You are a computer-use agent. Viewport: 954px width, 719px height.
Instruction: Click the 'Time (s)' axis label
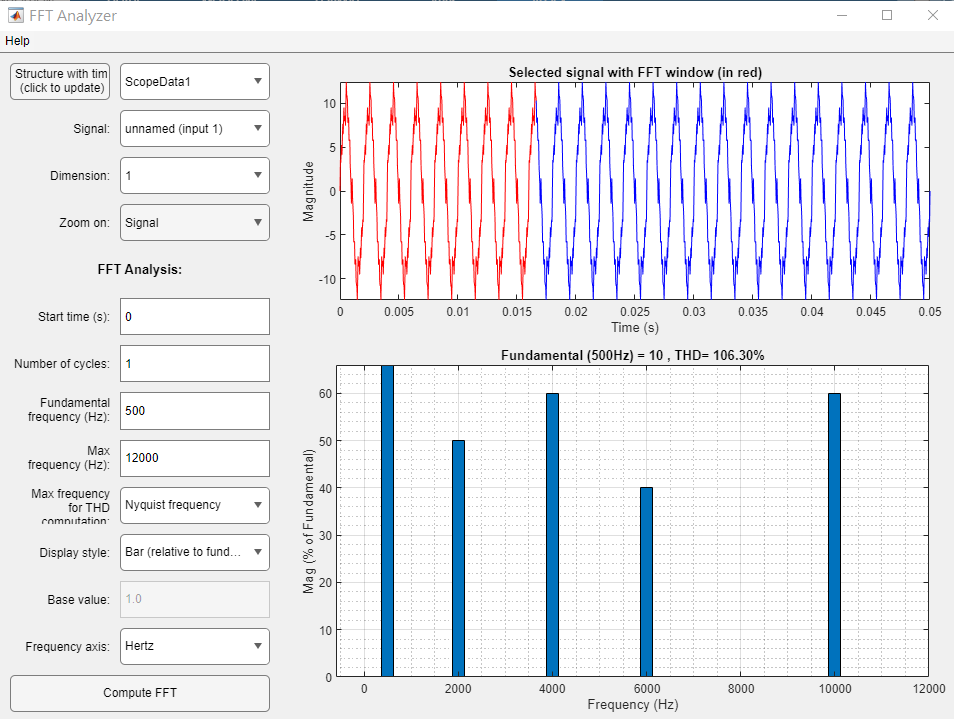coord(635,327)
